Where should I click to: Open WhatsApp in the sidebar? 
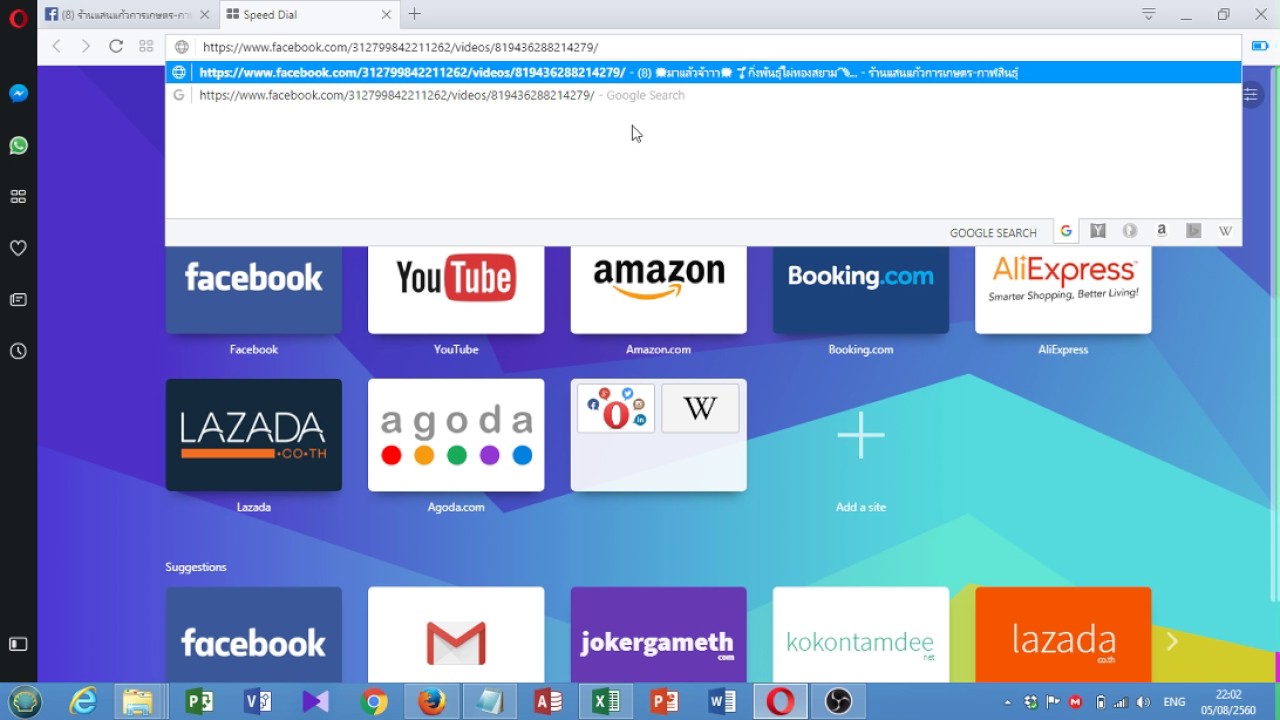(18, 146)
